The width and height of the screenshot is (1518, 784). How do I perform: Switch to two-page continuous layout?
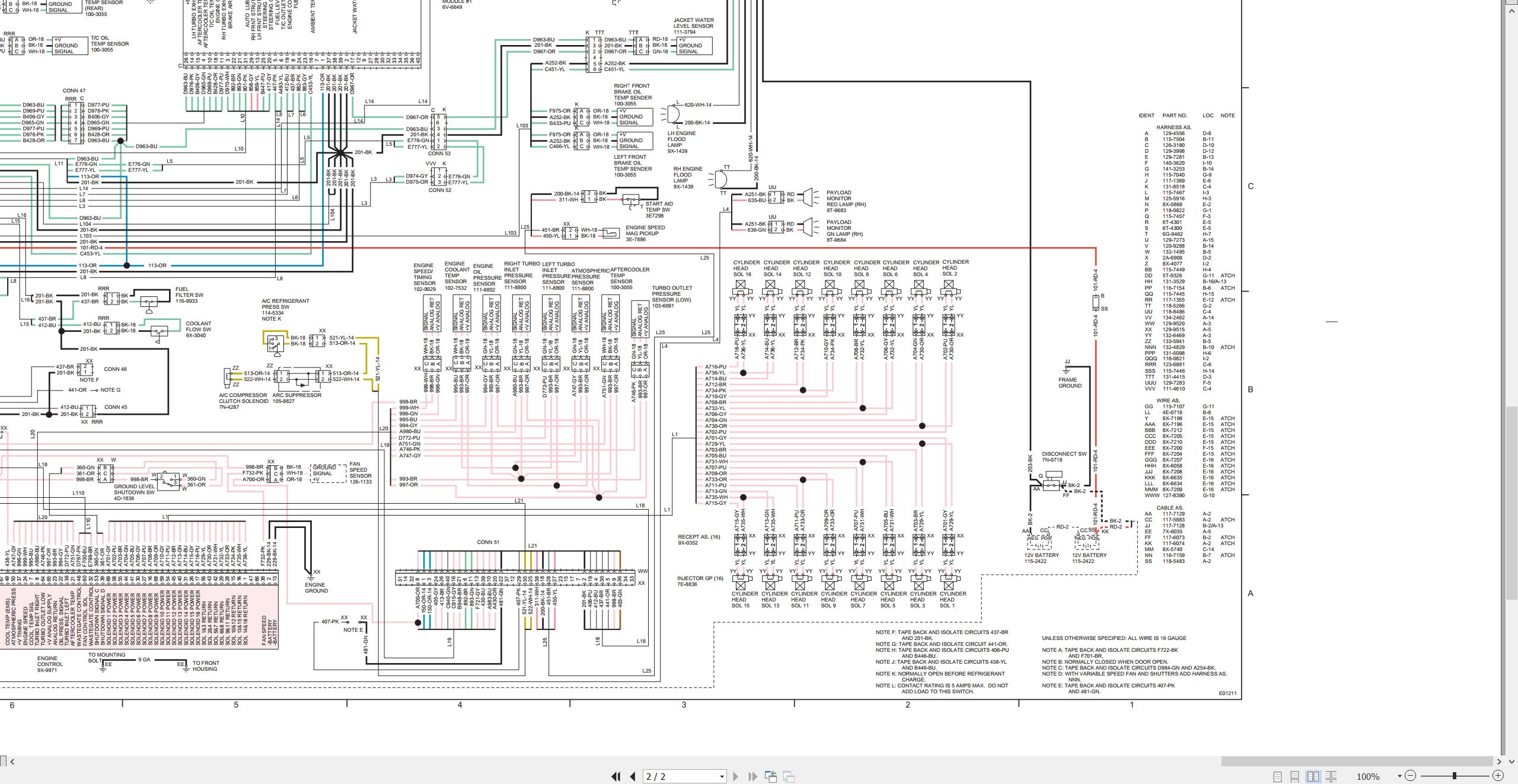[1331, 776]
